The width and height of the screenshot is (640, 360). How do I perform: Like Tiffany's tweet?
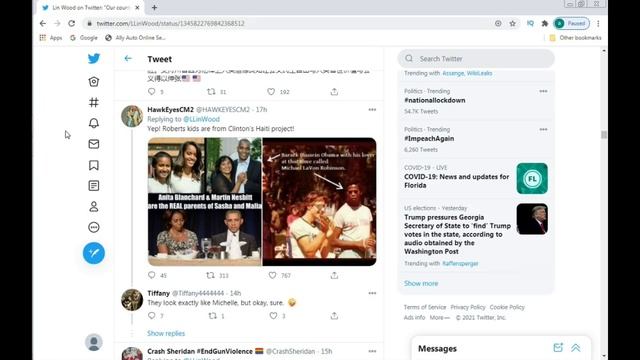tap(273, 316)
